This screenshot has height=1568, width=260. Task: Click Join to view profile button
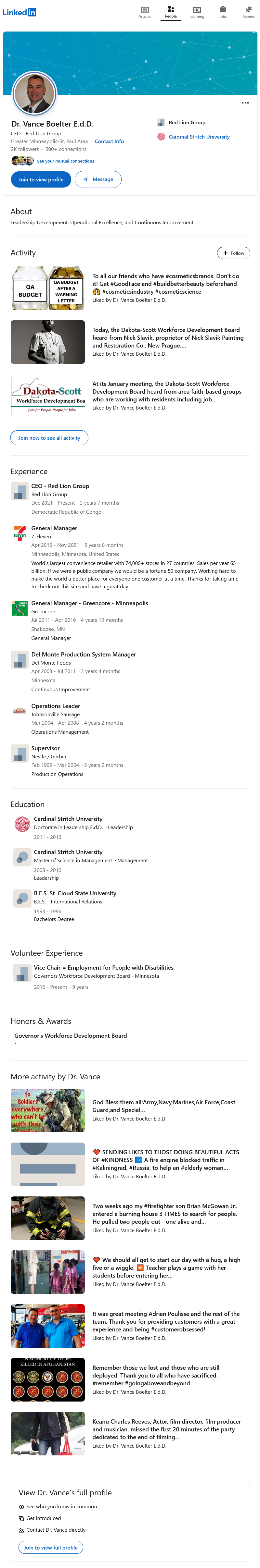pos(41,179)
